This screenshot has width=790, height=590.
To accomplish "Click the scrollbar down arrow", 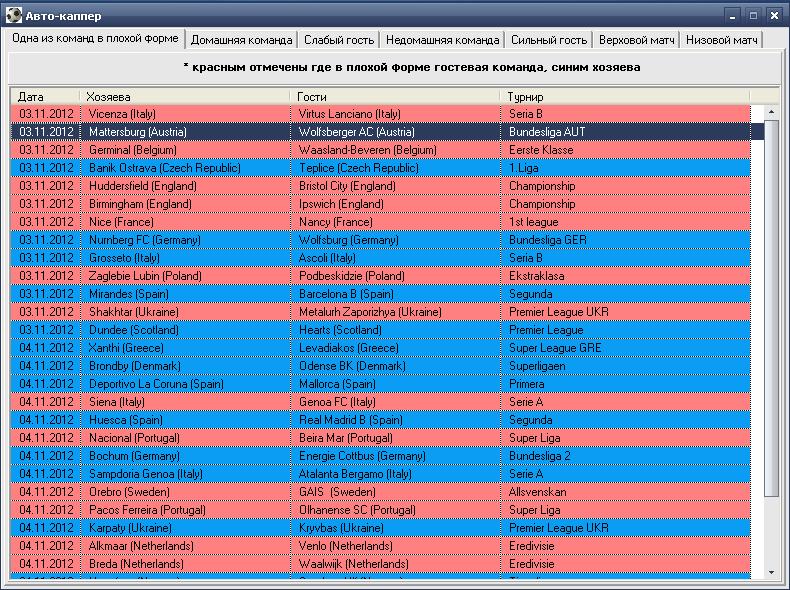I will tap(771, 572).
